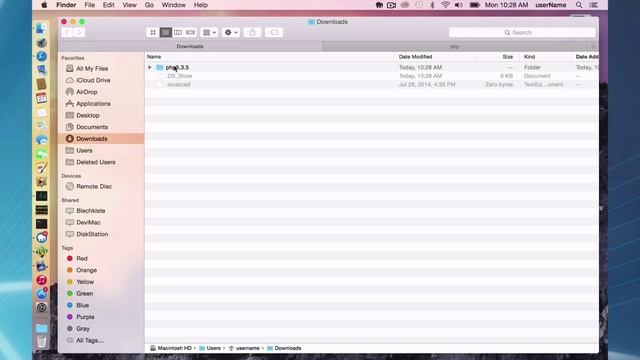Filter by Gray tag
640x360 pixels.
coord(83,329)
